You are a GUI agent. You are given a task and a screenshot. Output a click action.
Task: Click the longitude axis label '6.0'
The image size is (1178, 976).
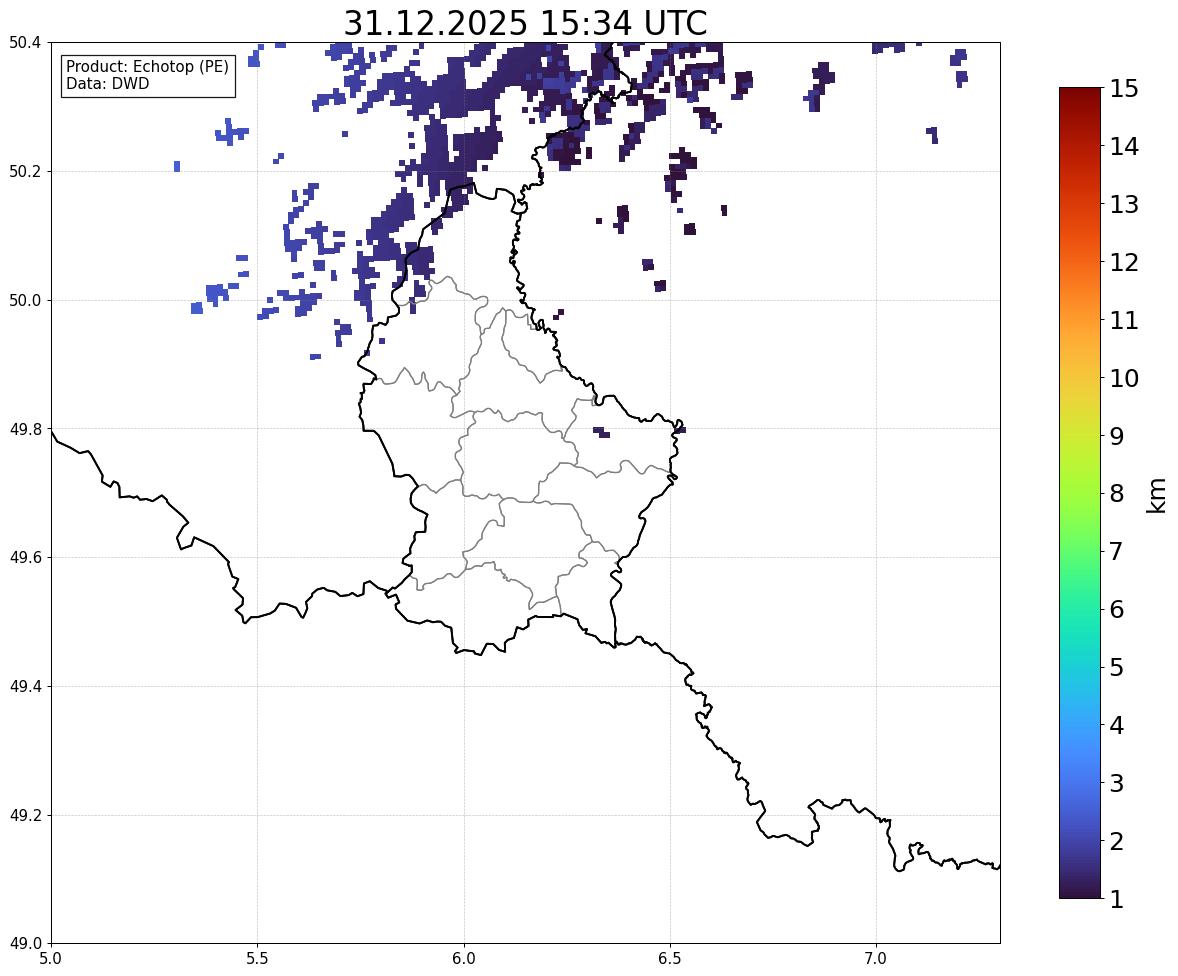click(464, 959)
